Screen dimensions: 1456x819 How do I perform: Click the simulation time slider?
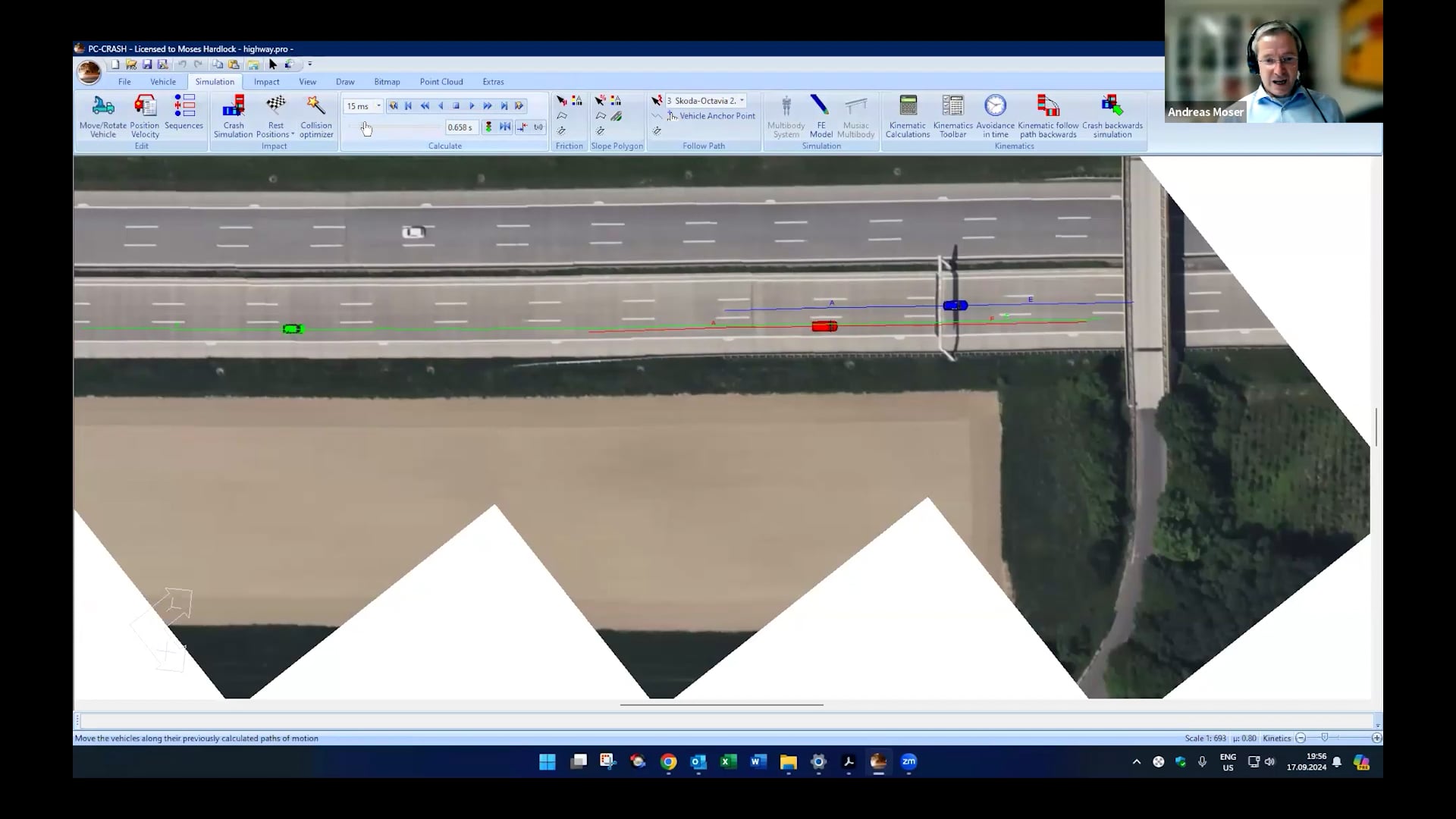[x=394, y=127]
